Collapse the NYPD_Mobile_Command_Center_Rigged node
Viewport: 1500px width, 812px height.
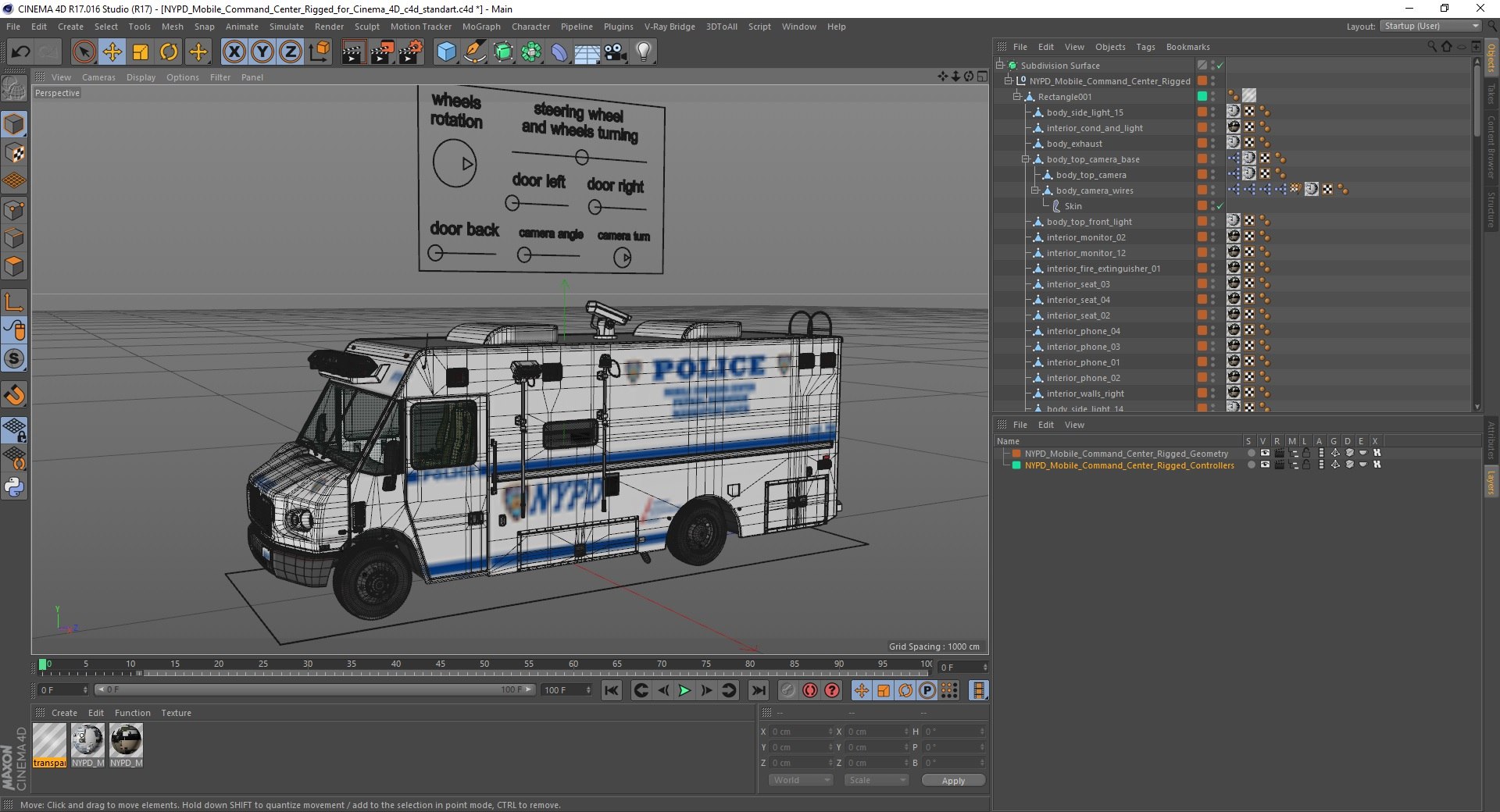1008,81
